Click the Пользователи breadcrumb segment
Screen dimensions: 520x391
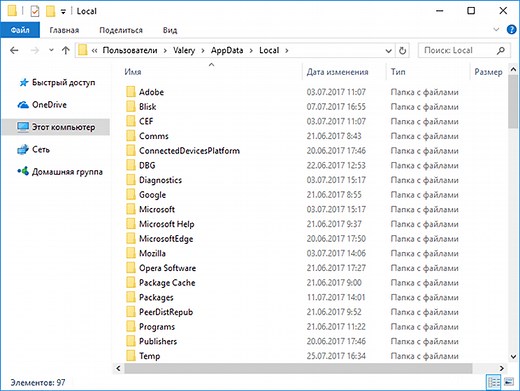(x=130, y=50)
